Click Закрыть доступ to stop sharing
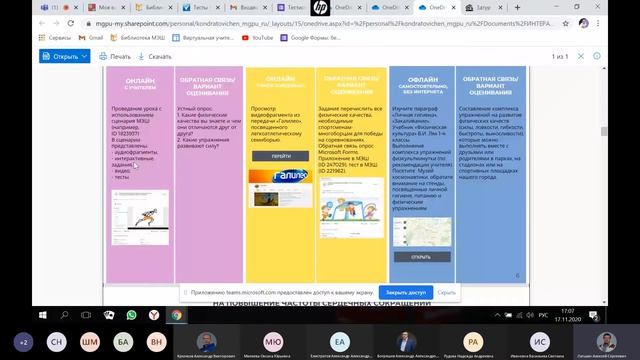Image resolution: width=640 pixels, height=360 pixels. [x=406, y=292]
